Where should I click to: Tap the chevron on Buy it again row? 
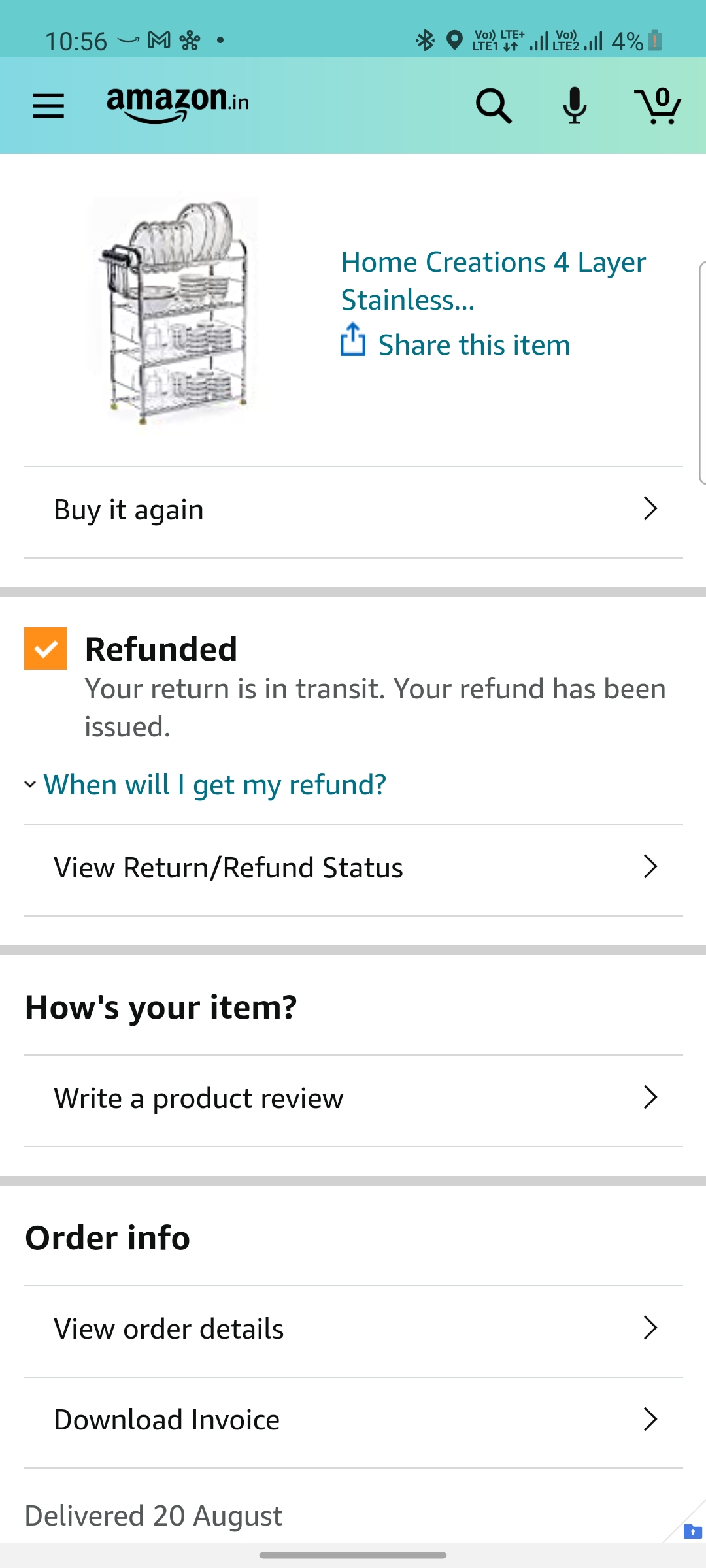(650, 509)
